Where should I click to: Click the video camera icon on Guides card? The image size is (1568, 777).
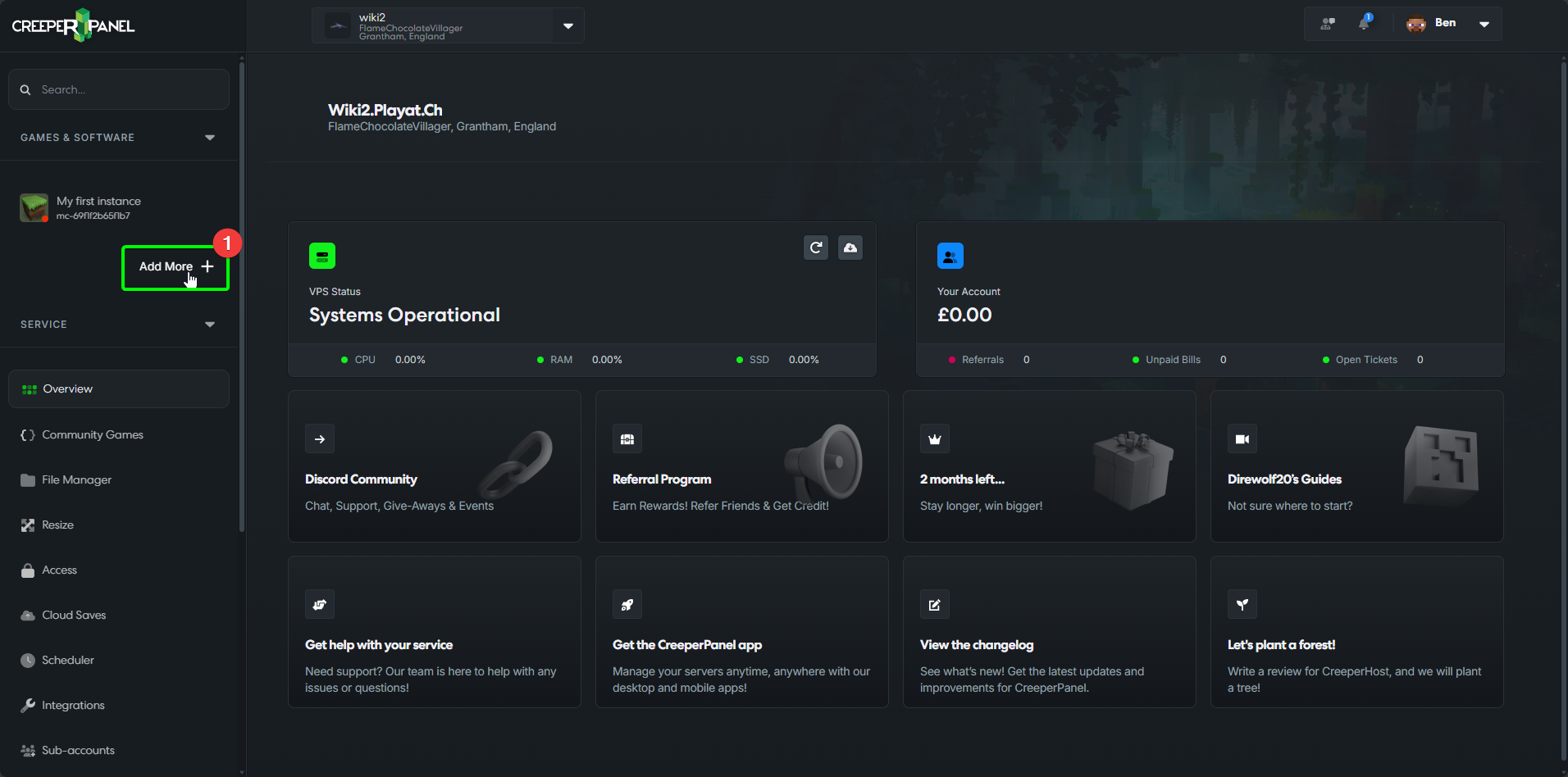1242,439
